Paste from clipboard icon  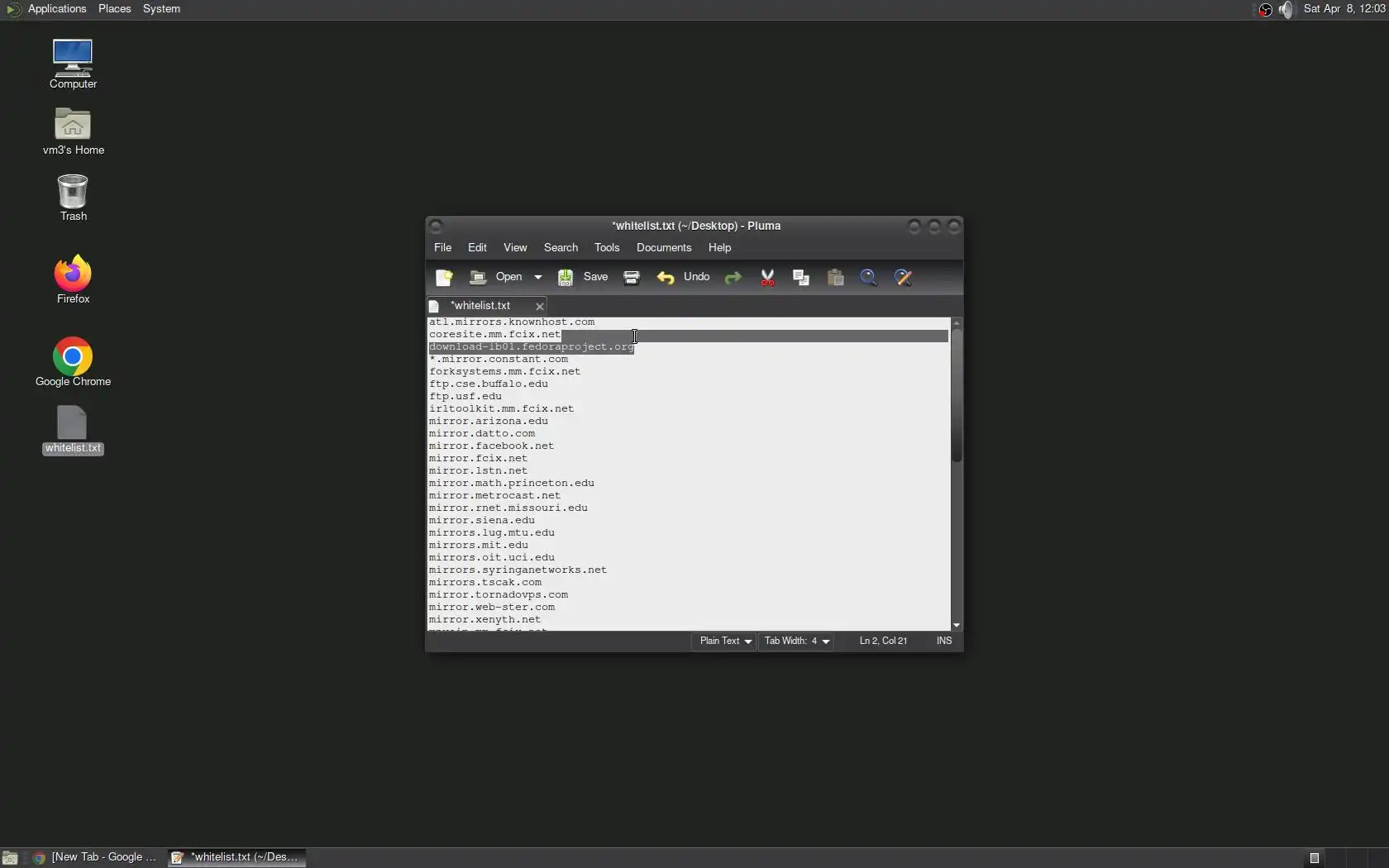(836, 278)
